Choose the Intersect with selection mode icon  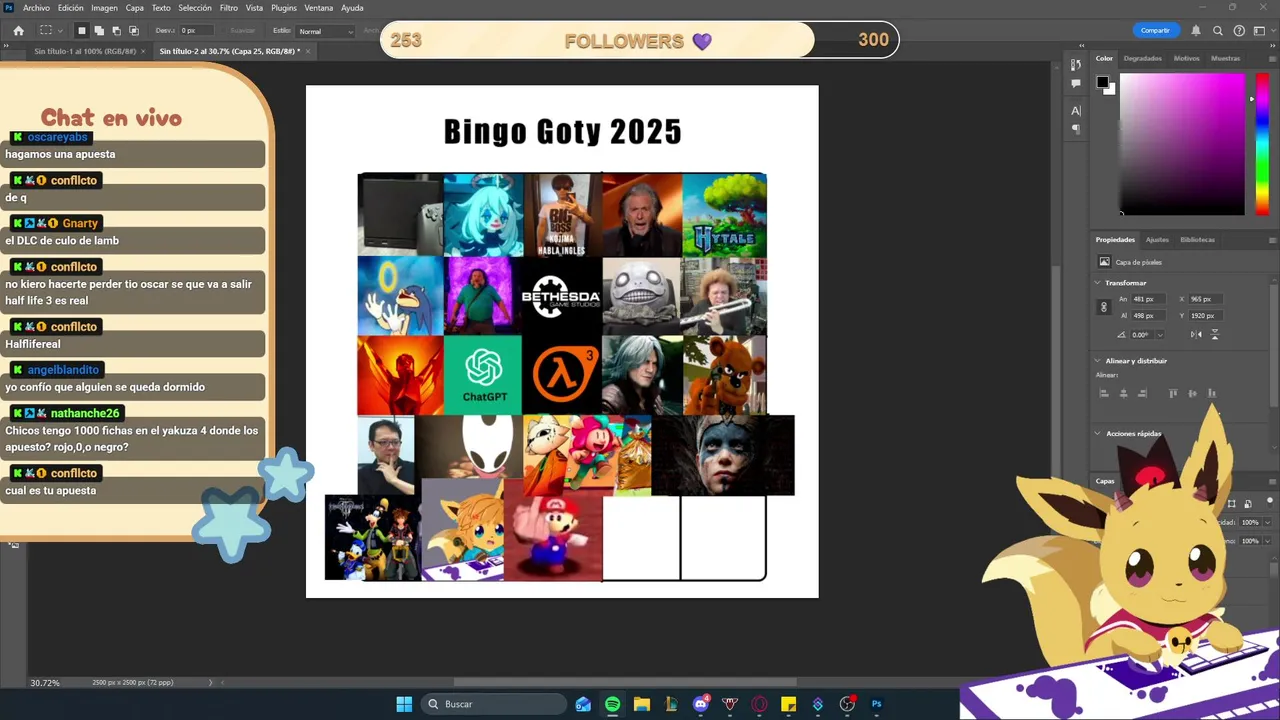133,31
